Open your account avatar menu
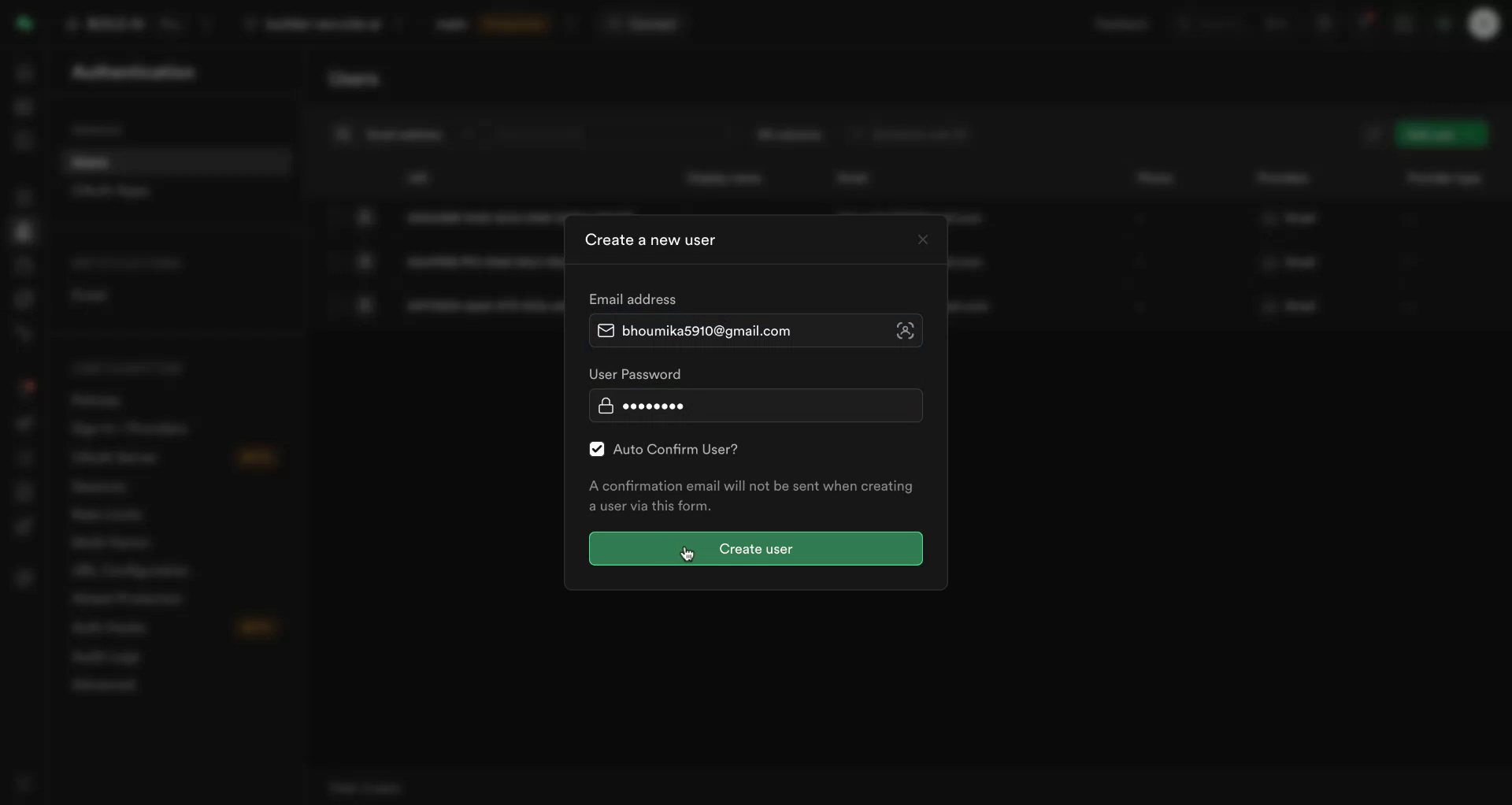 1484,24
